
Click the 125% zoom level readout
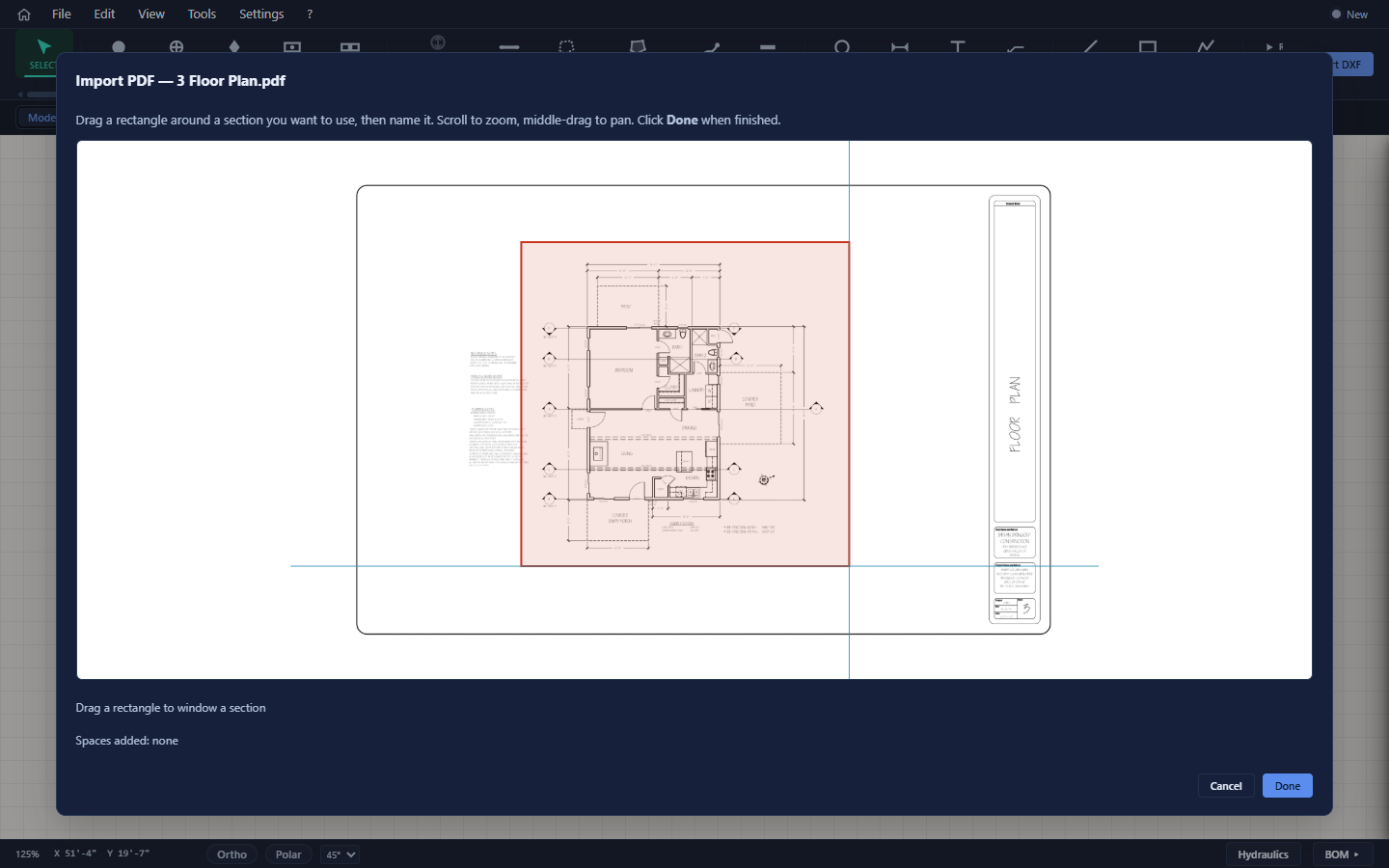(x=27, y=854)
